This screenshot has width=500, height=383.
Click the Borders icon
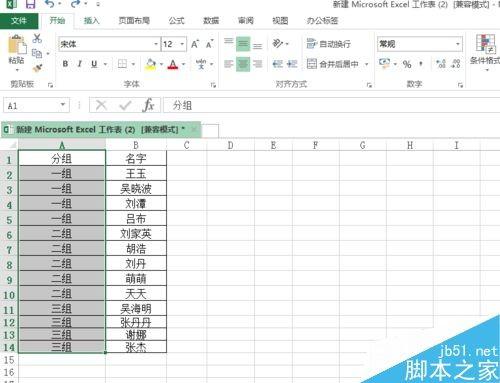[122, 64]
